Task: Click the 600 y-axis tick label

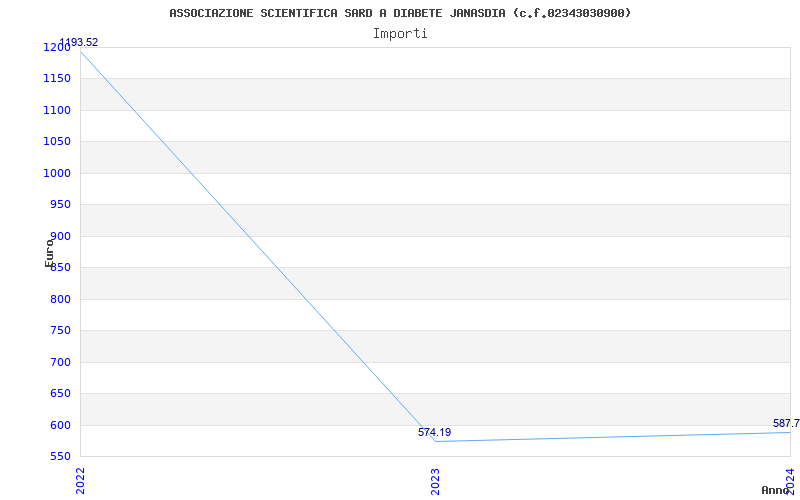Action: [x=60, y=425]
